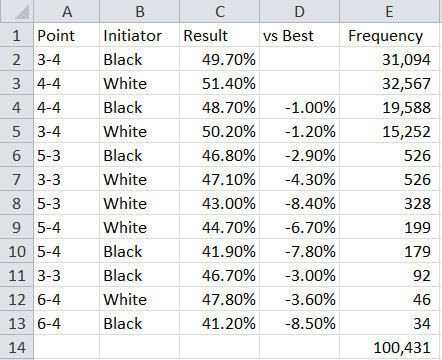Select row 1 header
Viewport: 442px width, 360px height.
[17, 35]
